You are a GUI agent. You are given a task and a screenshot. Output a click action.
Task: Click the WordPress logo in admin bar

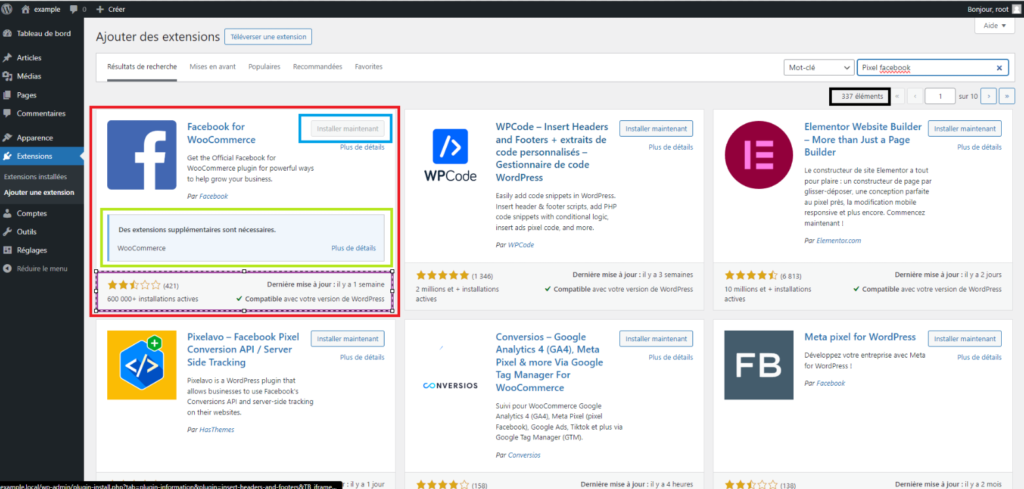[x=10, y=8]
